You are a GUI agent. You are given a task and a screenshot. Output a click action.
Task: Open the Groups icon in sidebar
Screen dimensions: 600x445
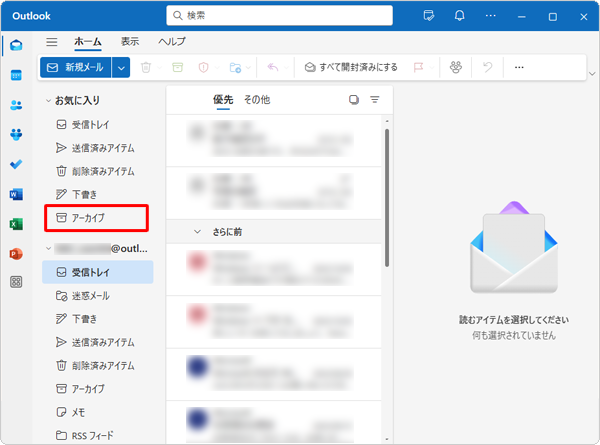point(16,135)
